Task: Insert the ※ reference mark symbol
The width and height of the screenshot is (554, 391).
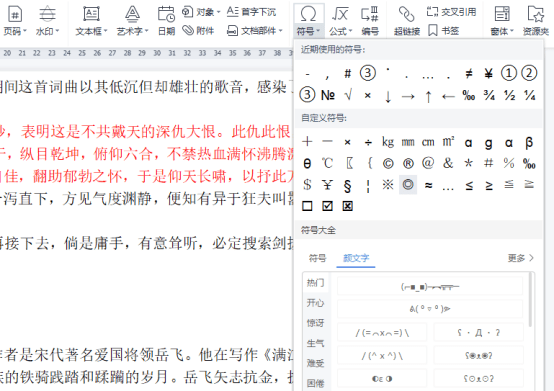Action: coord(388,185)
